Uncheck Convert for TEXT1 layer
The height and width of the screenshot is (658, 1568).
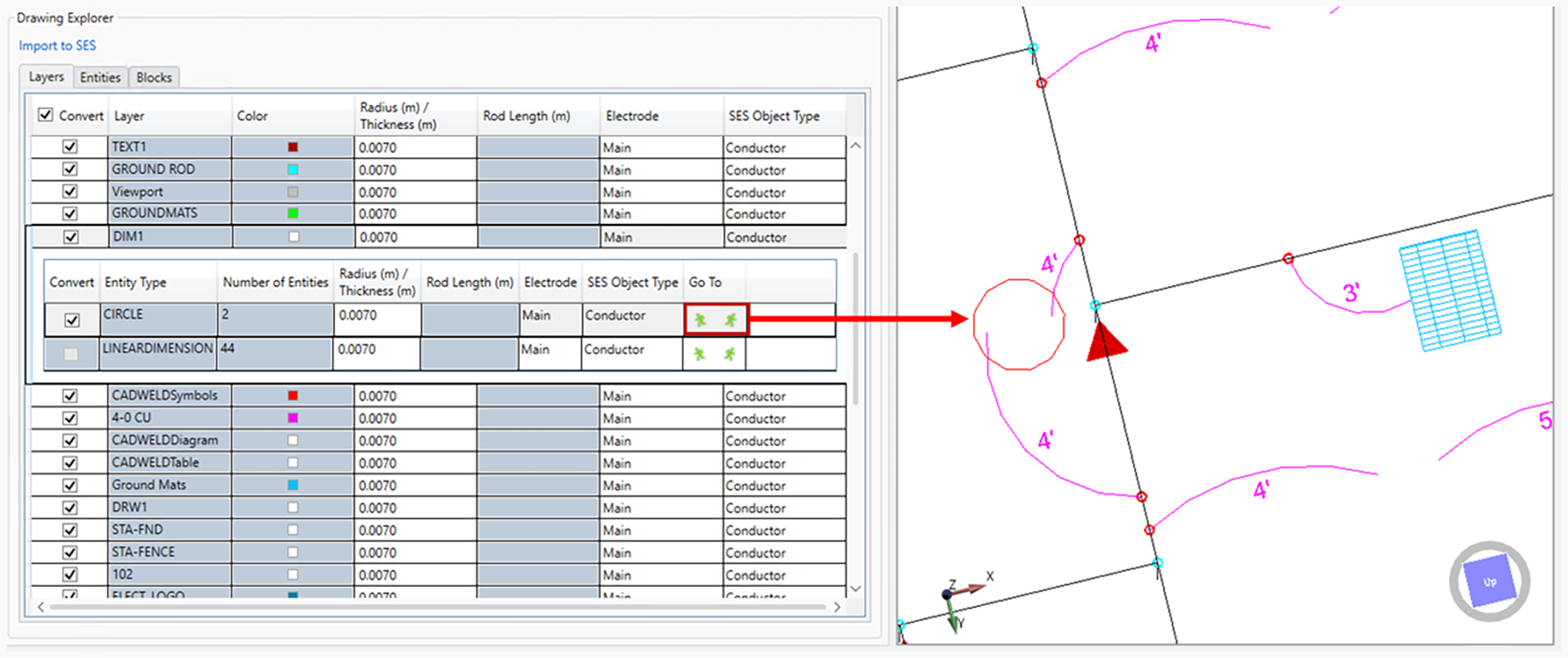click(70, 147)
